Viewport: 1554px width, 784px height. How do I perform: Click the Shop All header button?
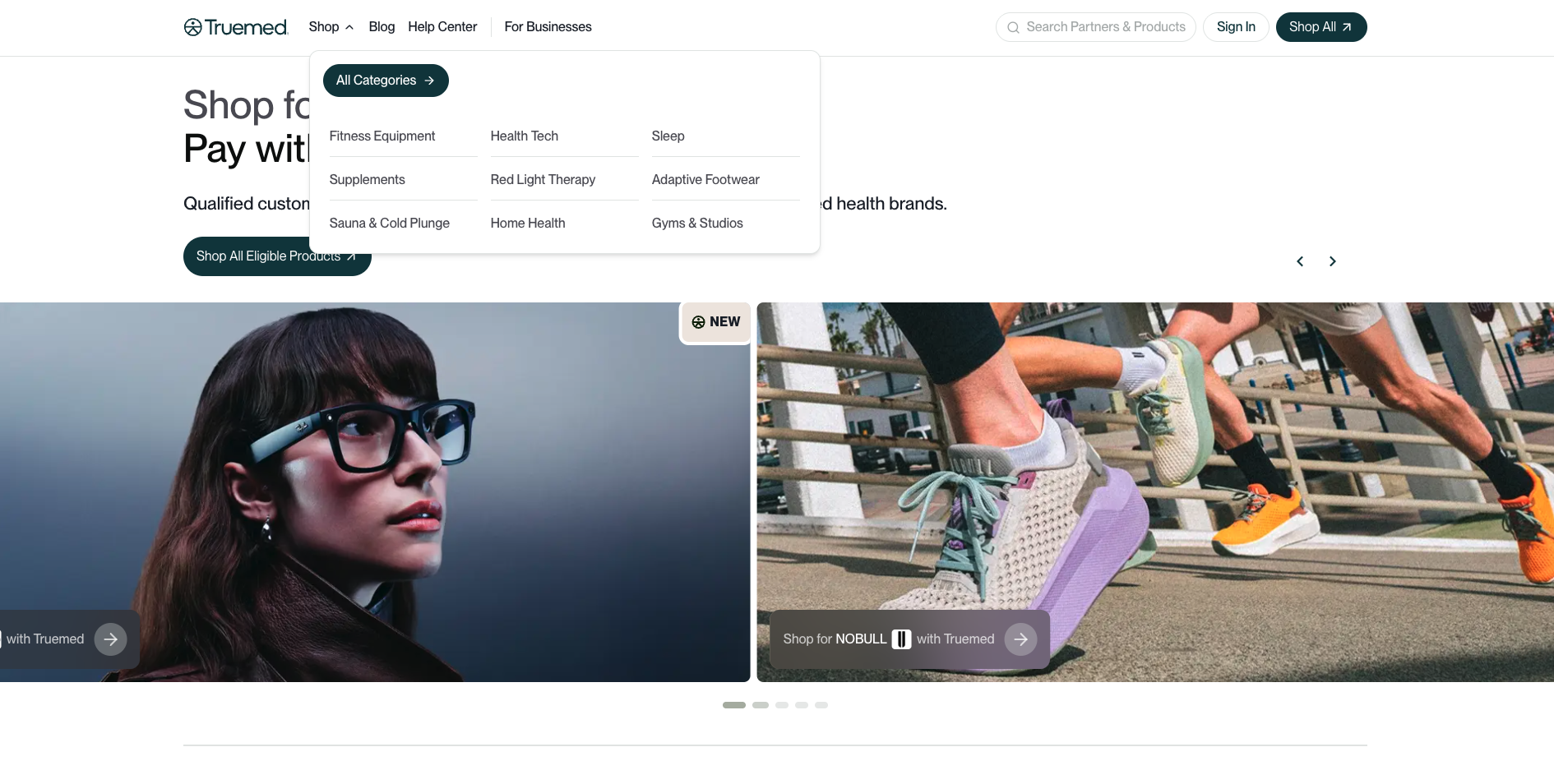(x=1321, y=27)
